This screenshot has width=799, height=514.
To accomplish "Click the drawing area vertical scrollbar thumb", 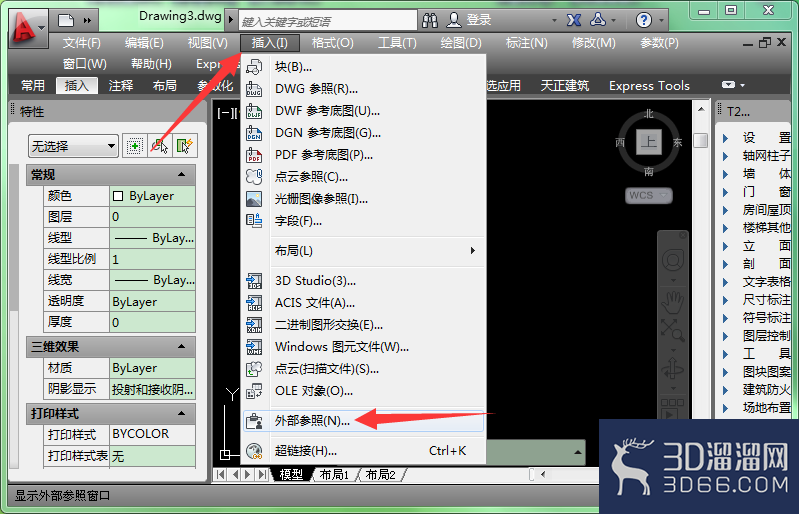I will coord(701,140).
